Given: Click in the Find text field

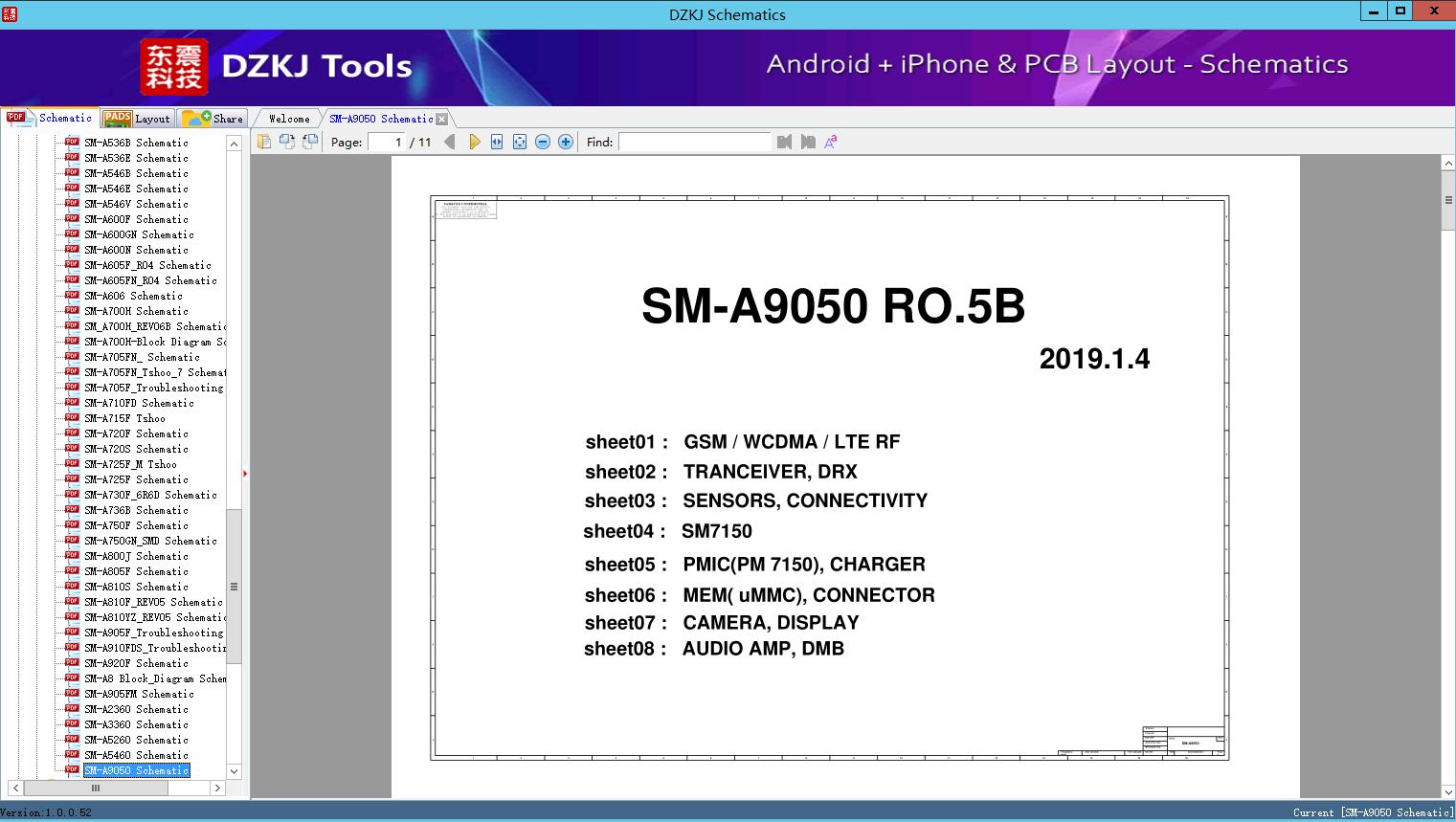Looking at the screenshot, I should click(694, 142).
